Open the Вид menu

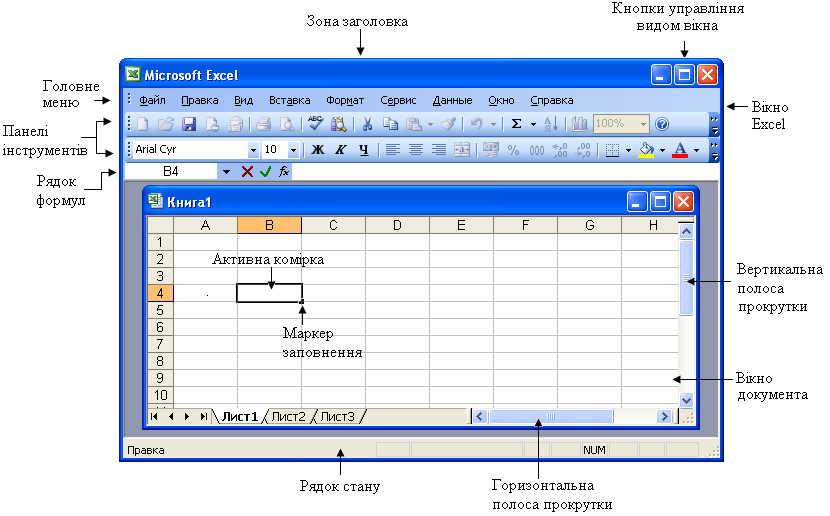[x=243, y=100]
